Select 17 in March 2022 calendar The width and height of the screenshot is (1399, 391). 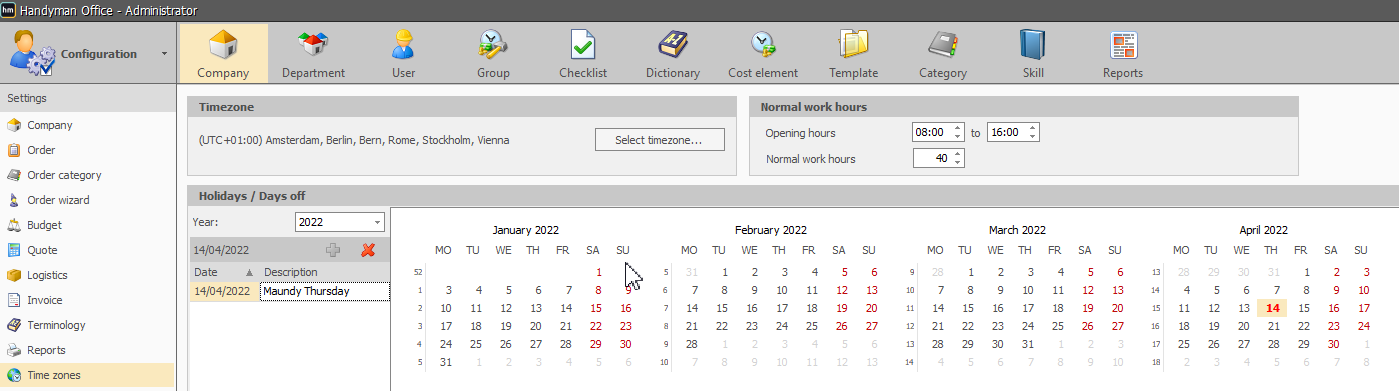tap(1028, 308)
